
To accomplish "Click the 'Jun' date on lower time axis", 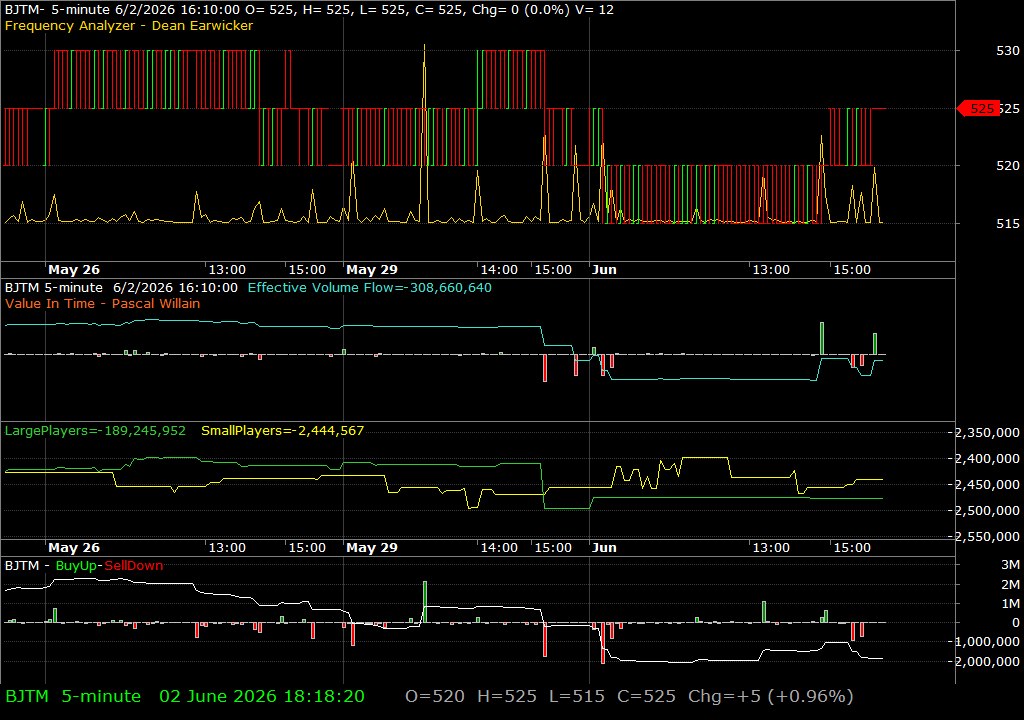I will 604,548.
